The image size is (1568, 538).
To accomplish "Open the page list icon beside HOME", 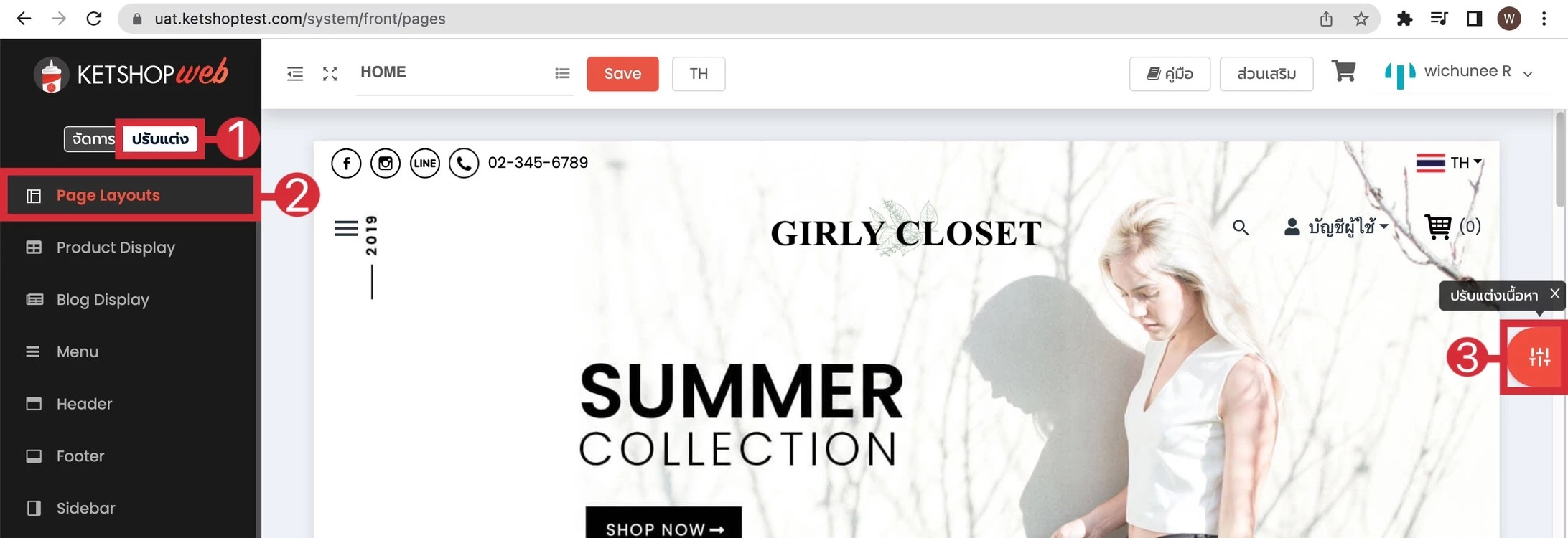I will point(562,73).
